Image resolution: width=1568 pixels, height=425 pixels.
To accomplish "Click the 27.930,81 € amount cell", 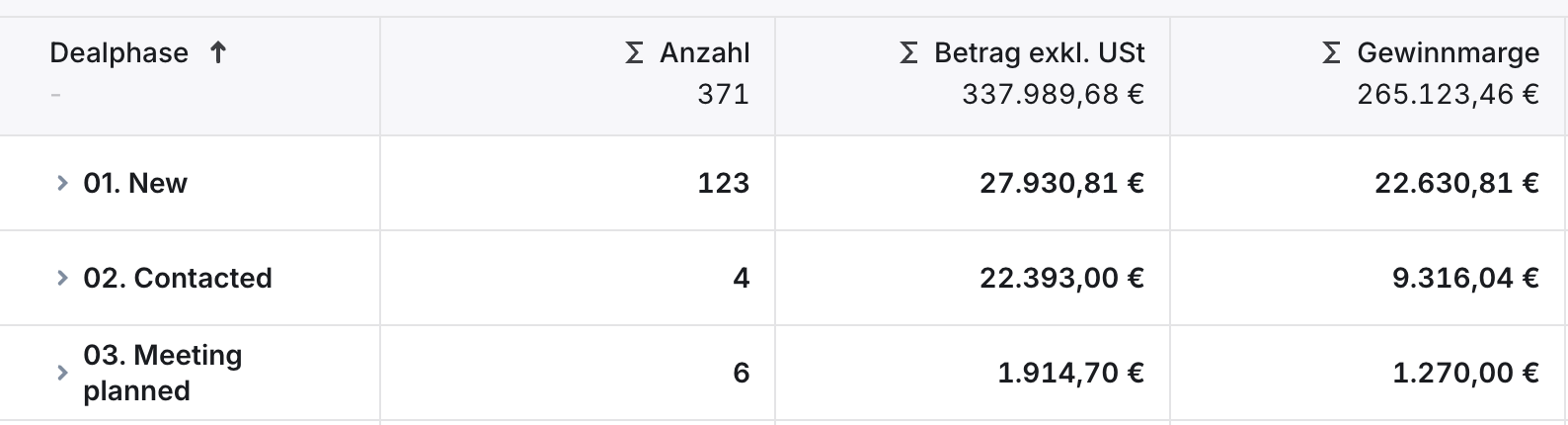I will pyautogui.click(x=1062, y=183).
